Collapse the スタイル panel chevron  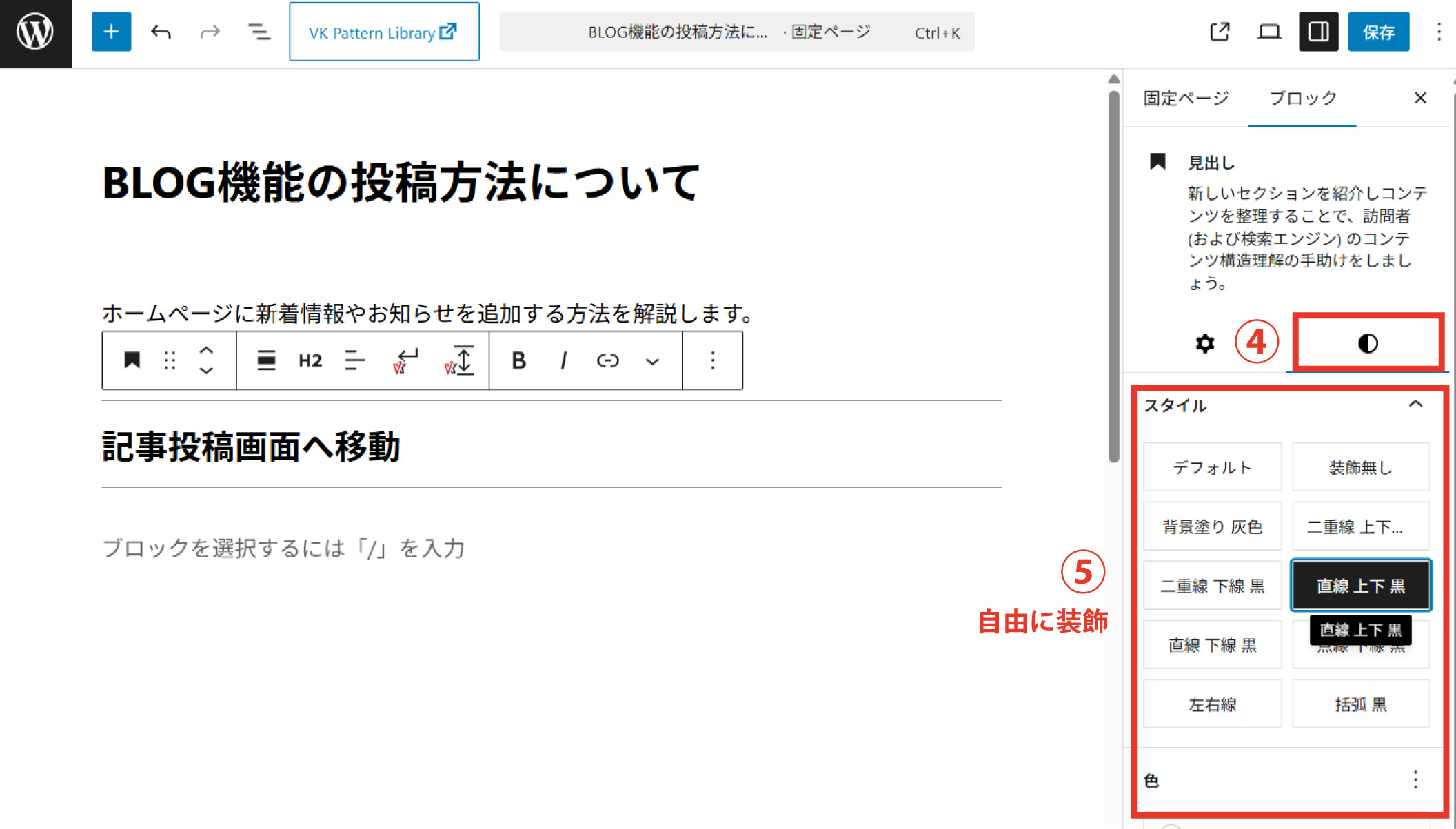pos(1415,405)
